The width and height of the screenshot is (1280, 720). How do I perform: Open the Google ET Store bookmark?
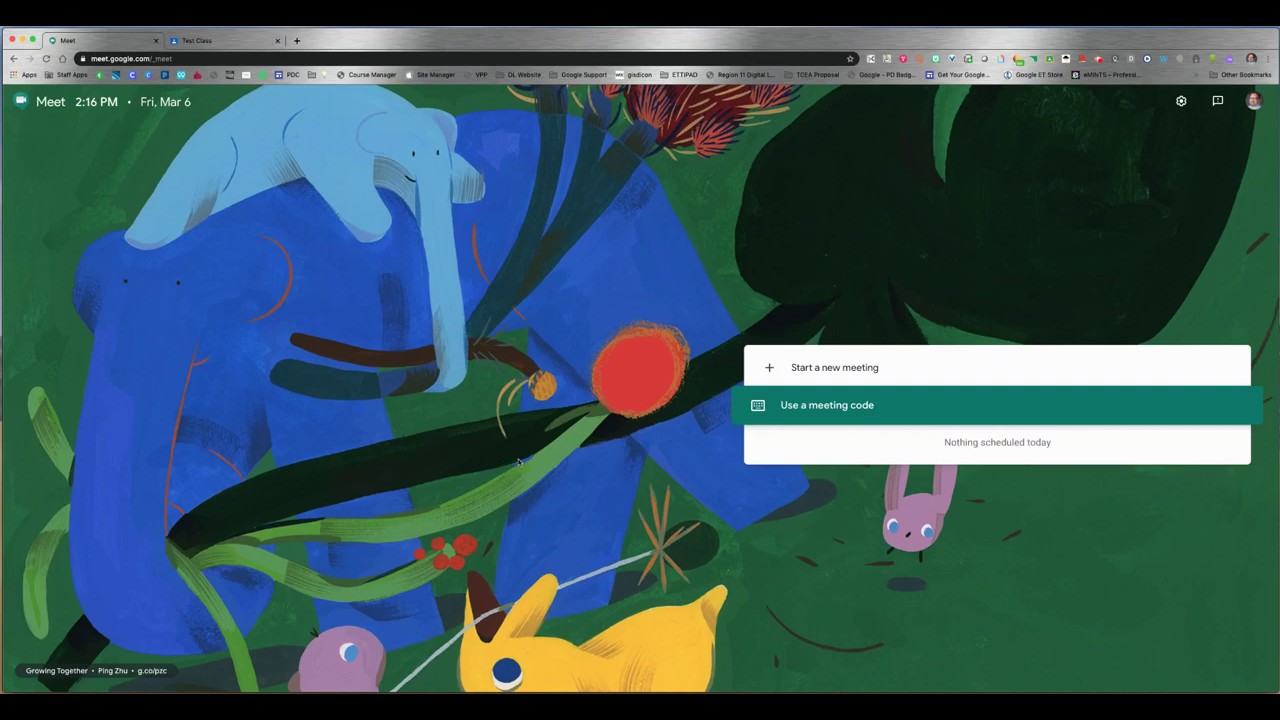[1034, 75]
